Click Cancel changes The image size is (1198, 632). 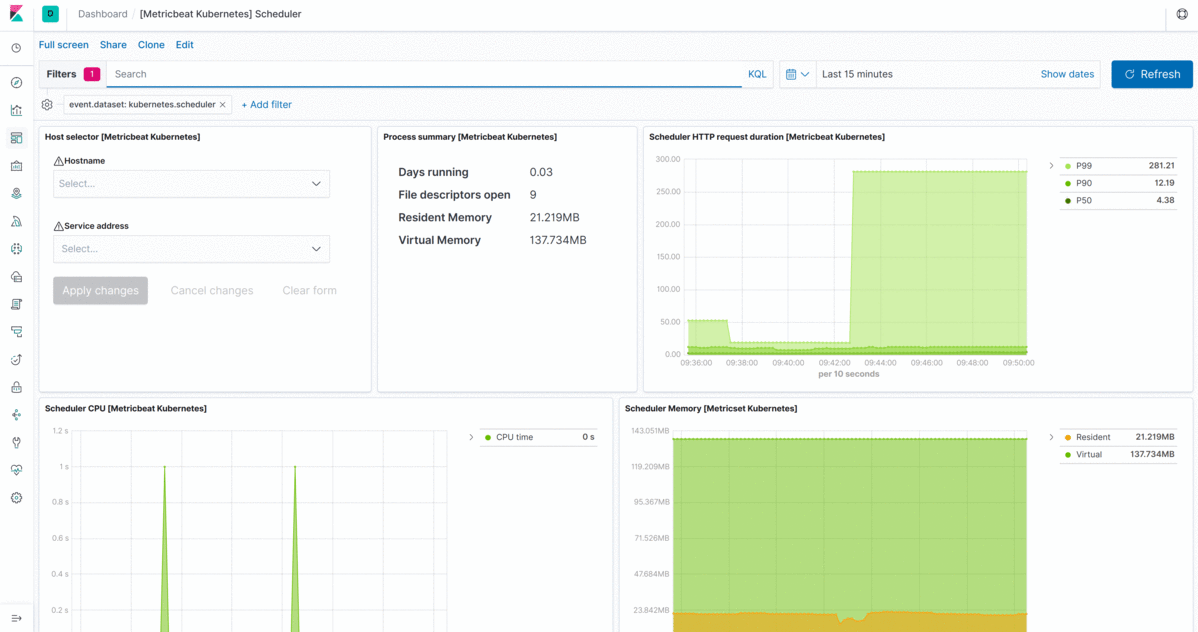[x=212, y=290]
